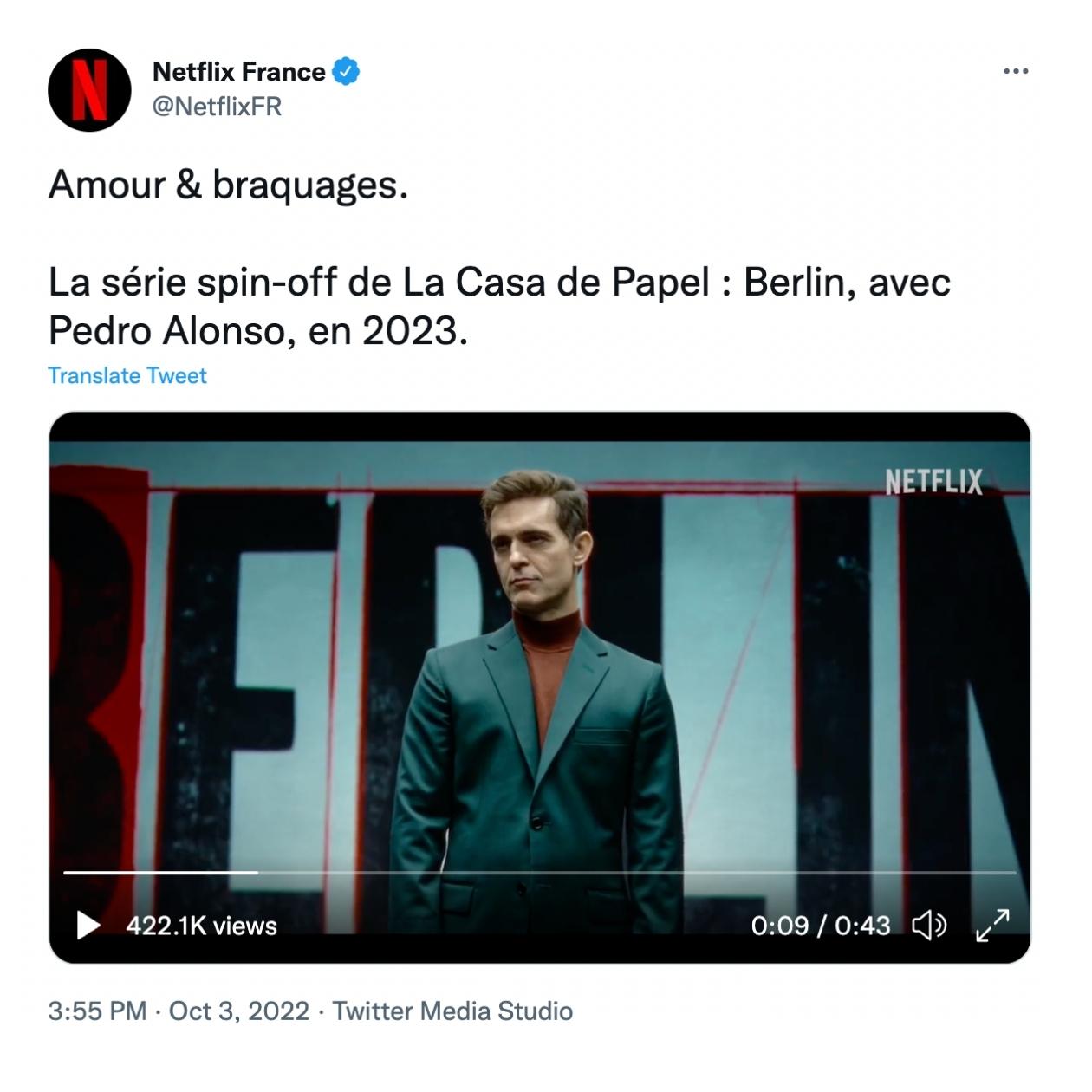Click the Netflix France display name

239,72
